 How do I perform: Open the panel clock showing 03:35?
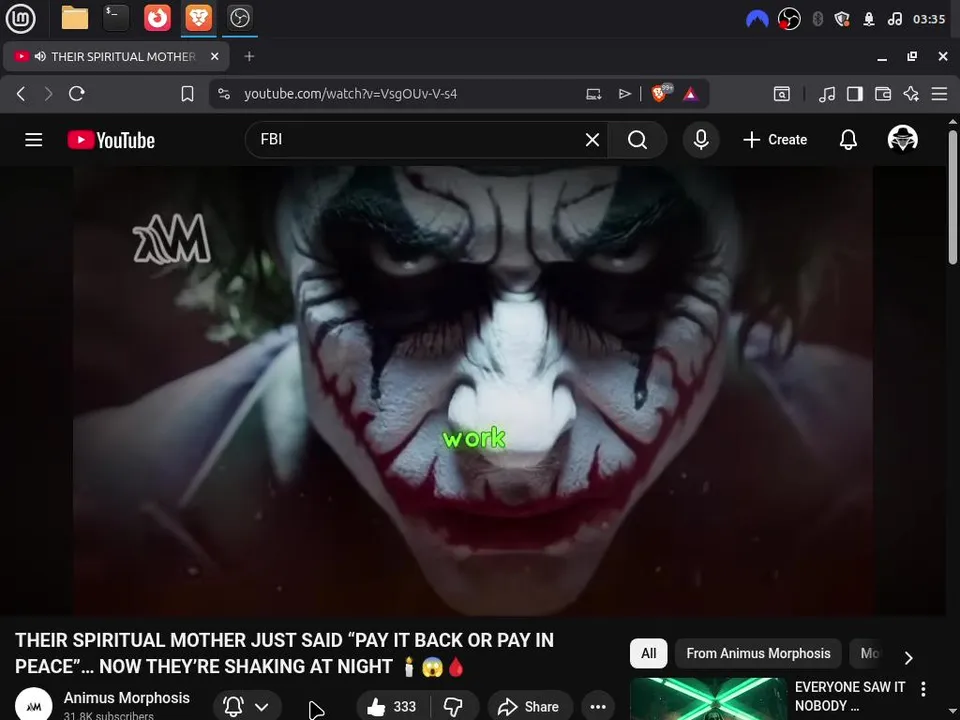929,19
